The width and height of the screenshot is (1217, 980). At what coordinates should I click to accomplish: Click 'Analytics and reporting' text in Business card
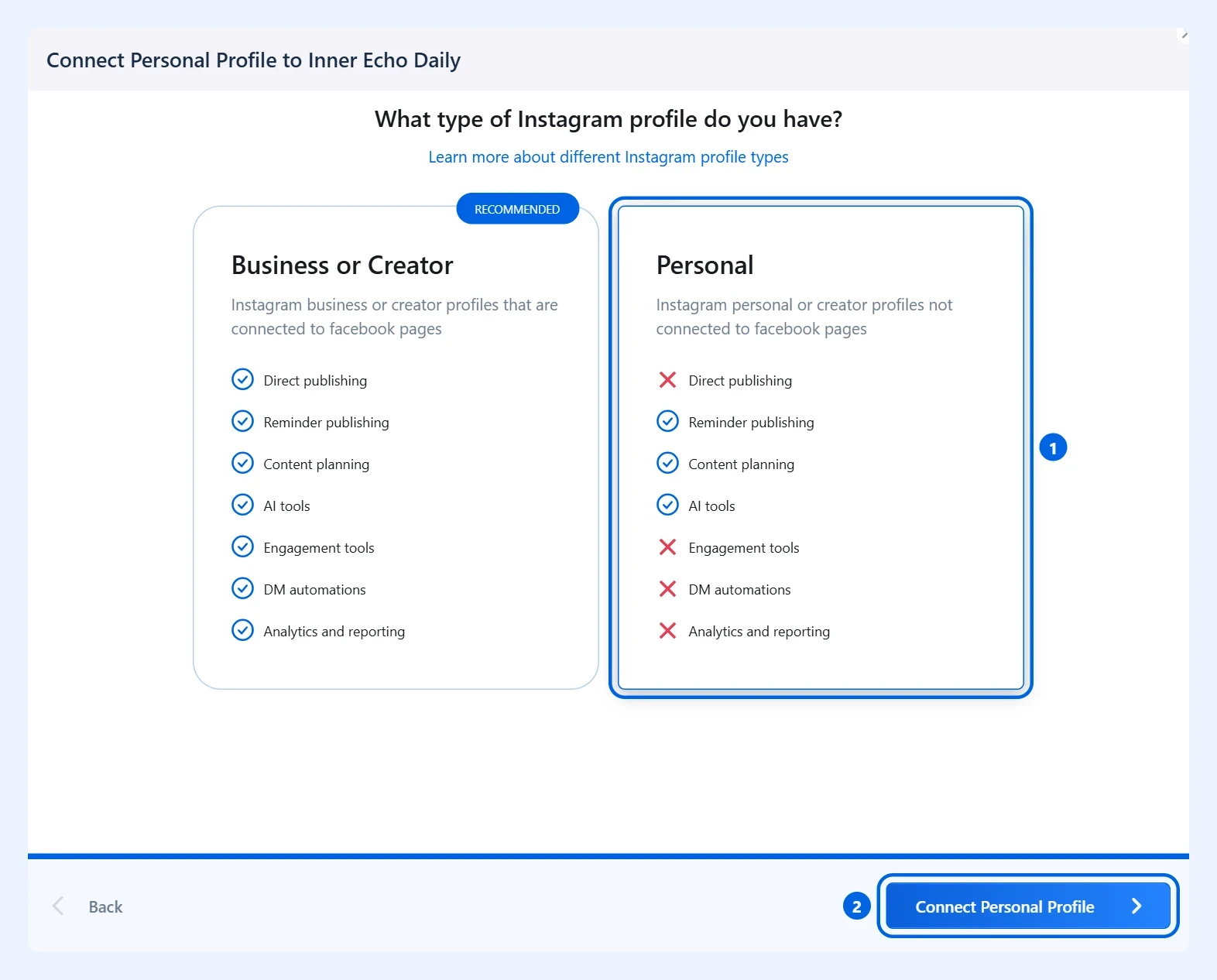[x=334, y=632]
